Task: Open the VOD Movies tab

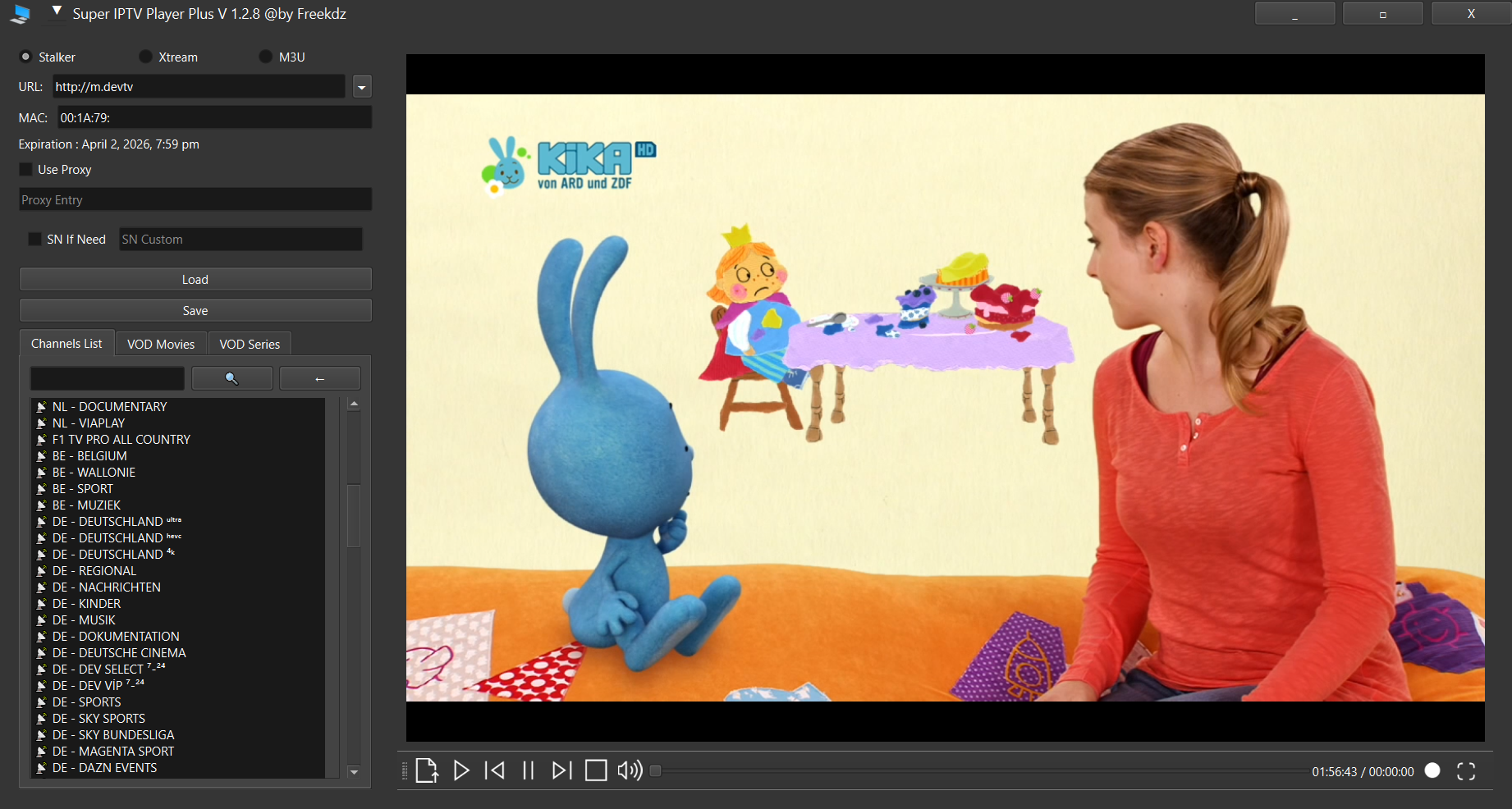Action: pos(161,344)
